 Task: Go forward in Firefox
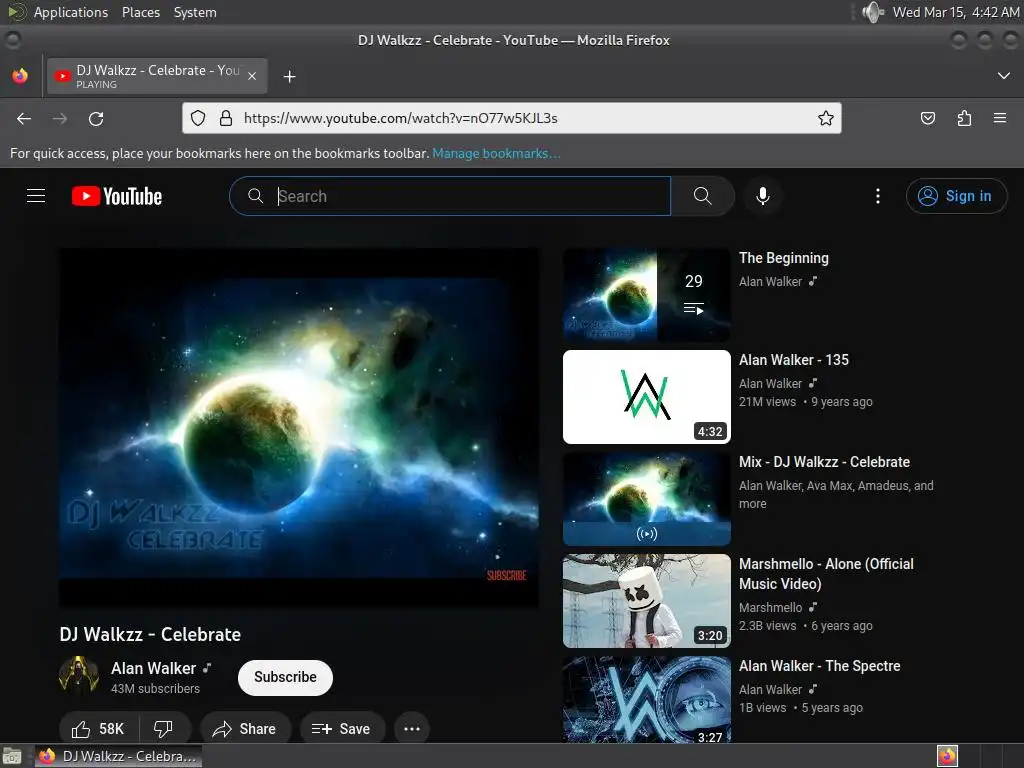coord(60,118)
